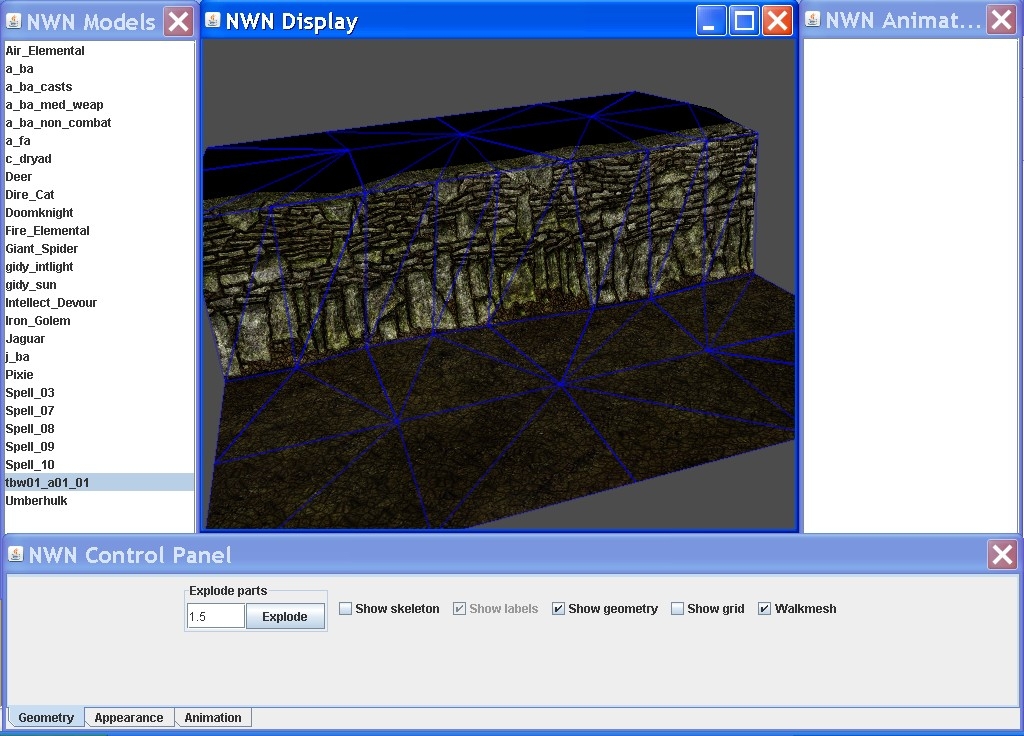1024x736 pixels.
Task: Click the Java icon in NWN Models title bar
Action: pyautogui.click(x=14, y=21)
